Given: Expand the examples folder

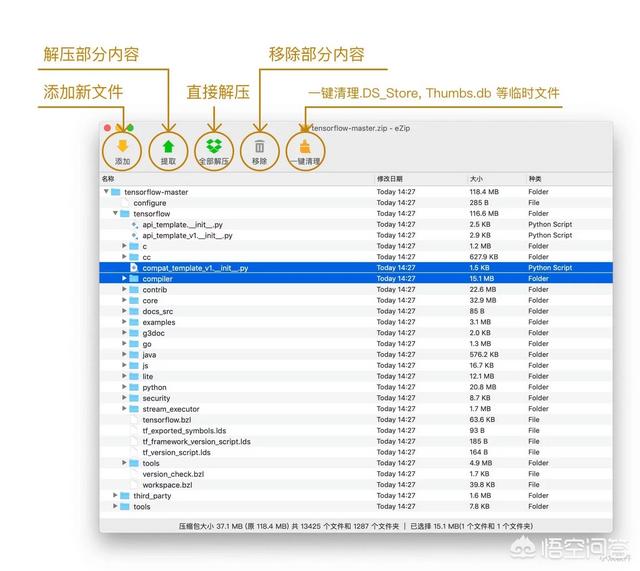Looking at the screenshot, I should (x=124, y=322).
